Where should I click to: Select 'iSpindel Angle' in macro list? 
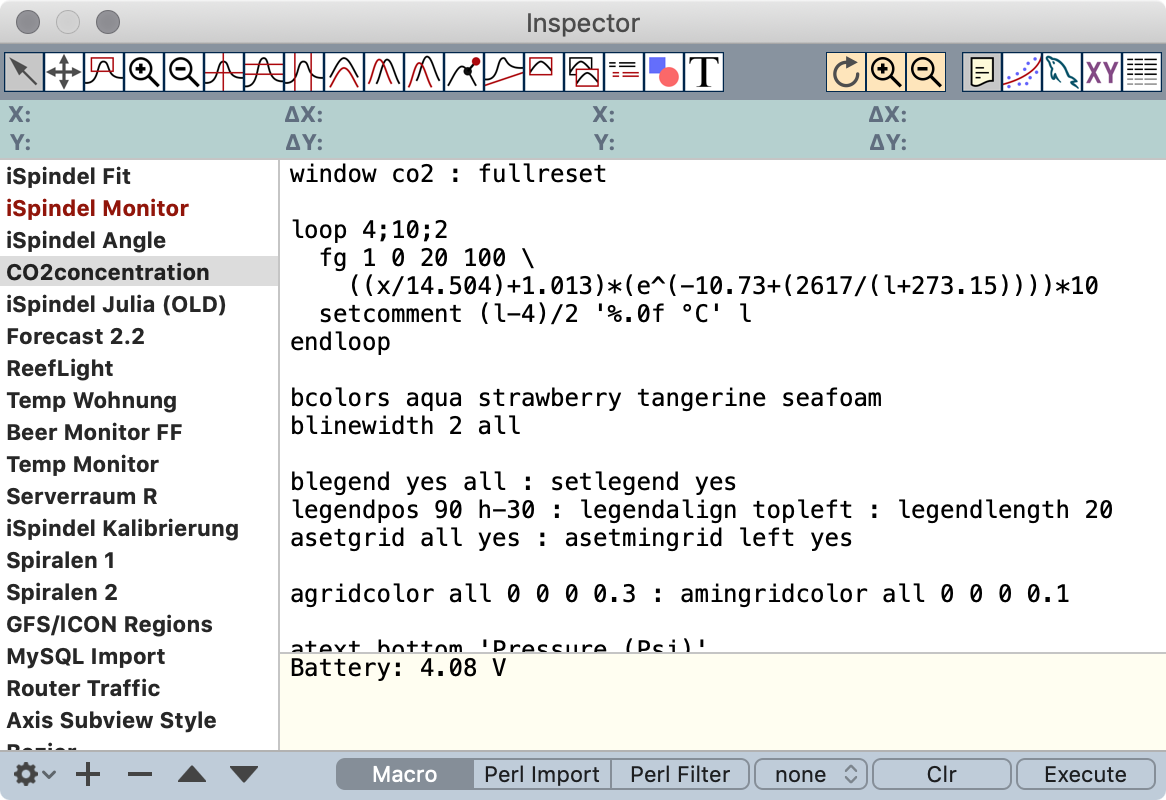[x=139, y=240]
